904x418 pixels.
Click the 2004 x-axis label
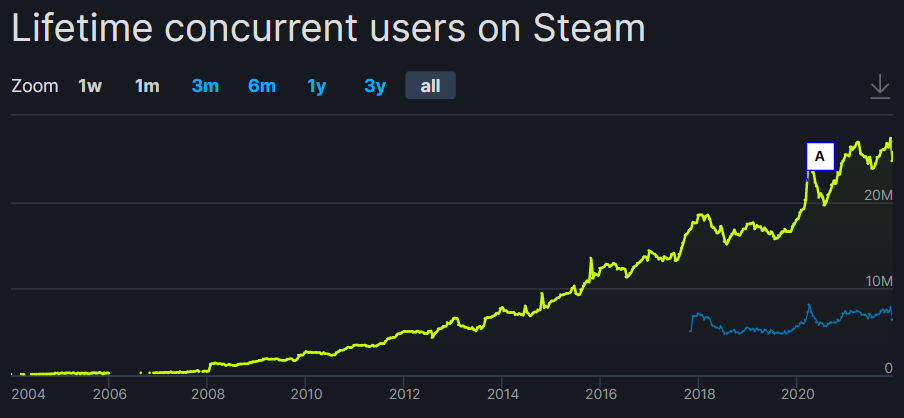26,395
